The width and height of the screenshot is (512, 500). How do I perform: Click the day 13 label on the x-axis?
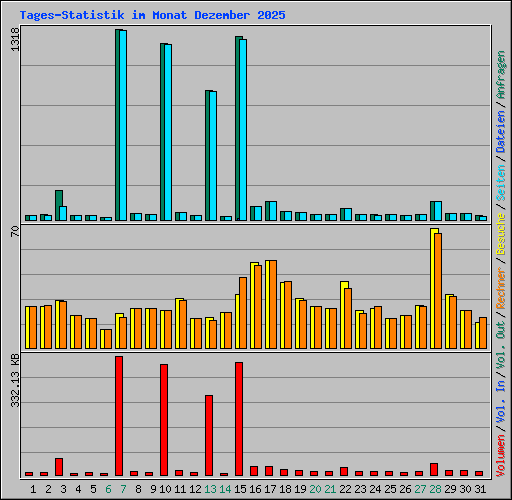pyautogui.click(x=210, y=489)
